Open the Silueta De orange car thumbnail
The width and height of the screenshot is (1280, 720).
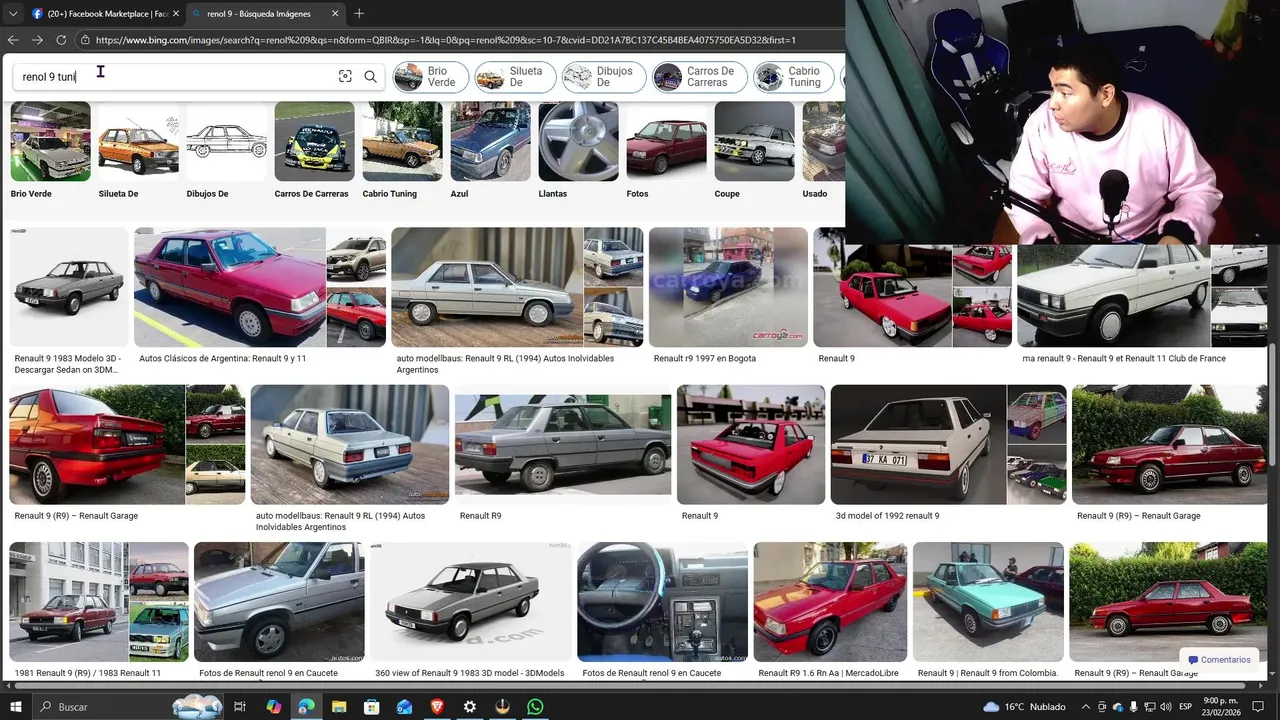pyautogui.click(x=138, y=141)
